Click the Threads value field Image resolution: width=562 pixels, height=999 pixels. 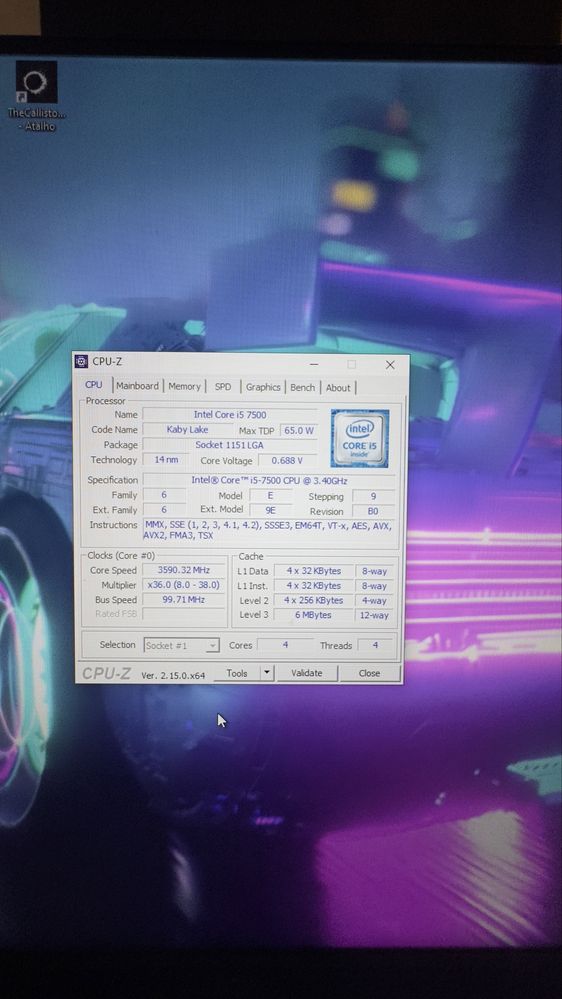[375, 645]
